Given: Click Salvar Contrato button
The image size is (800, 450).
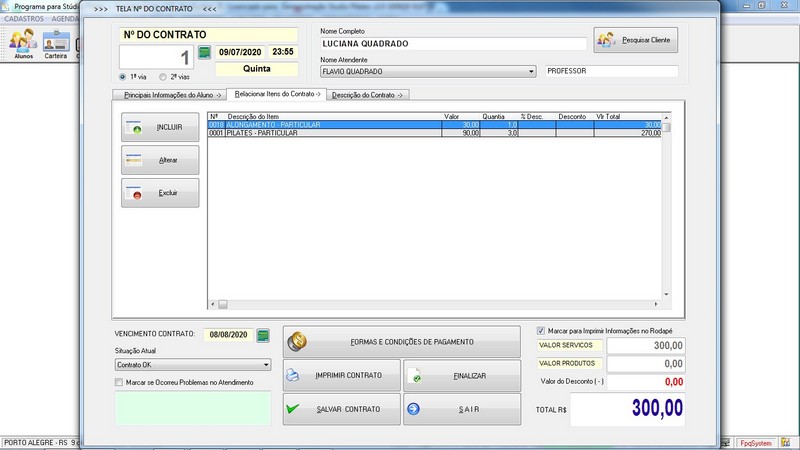Looking at the screenshot, I should (x=342, y=409).
